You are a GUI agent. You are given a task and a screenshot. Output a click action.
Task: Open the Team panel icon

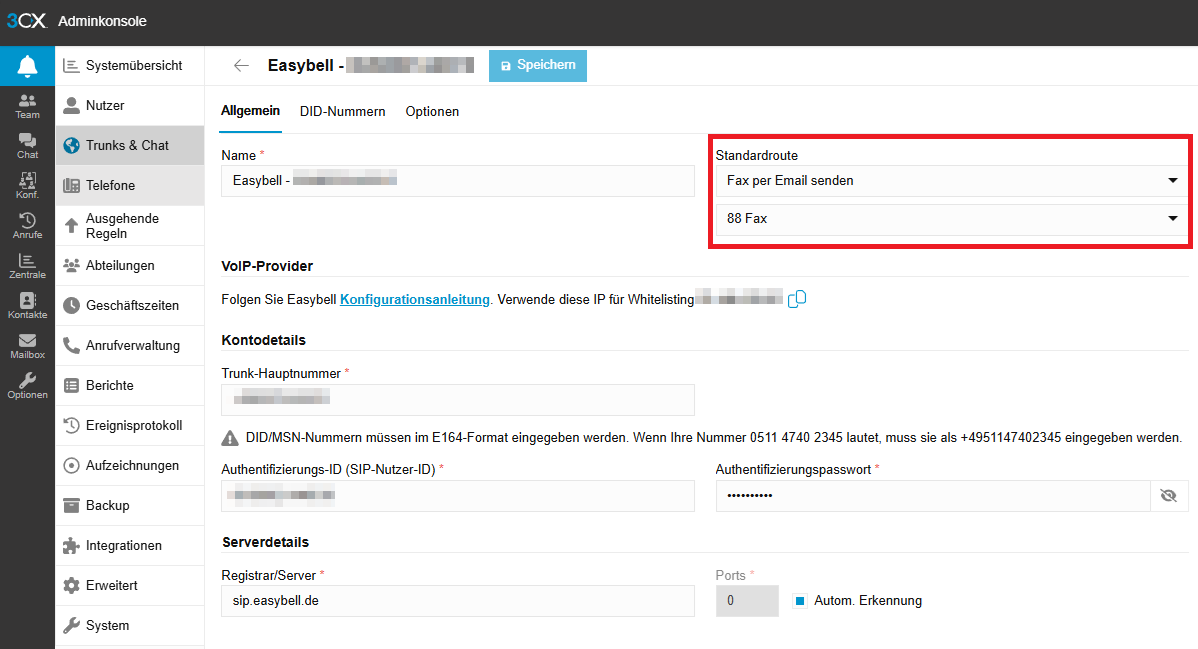(27, 106)
